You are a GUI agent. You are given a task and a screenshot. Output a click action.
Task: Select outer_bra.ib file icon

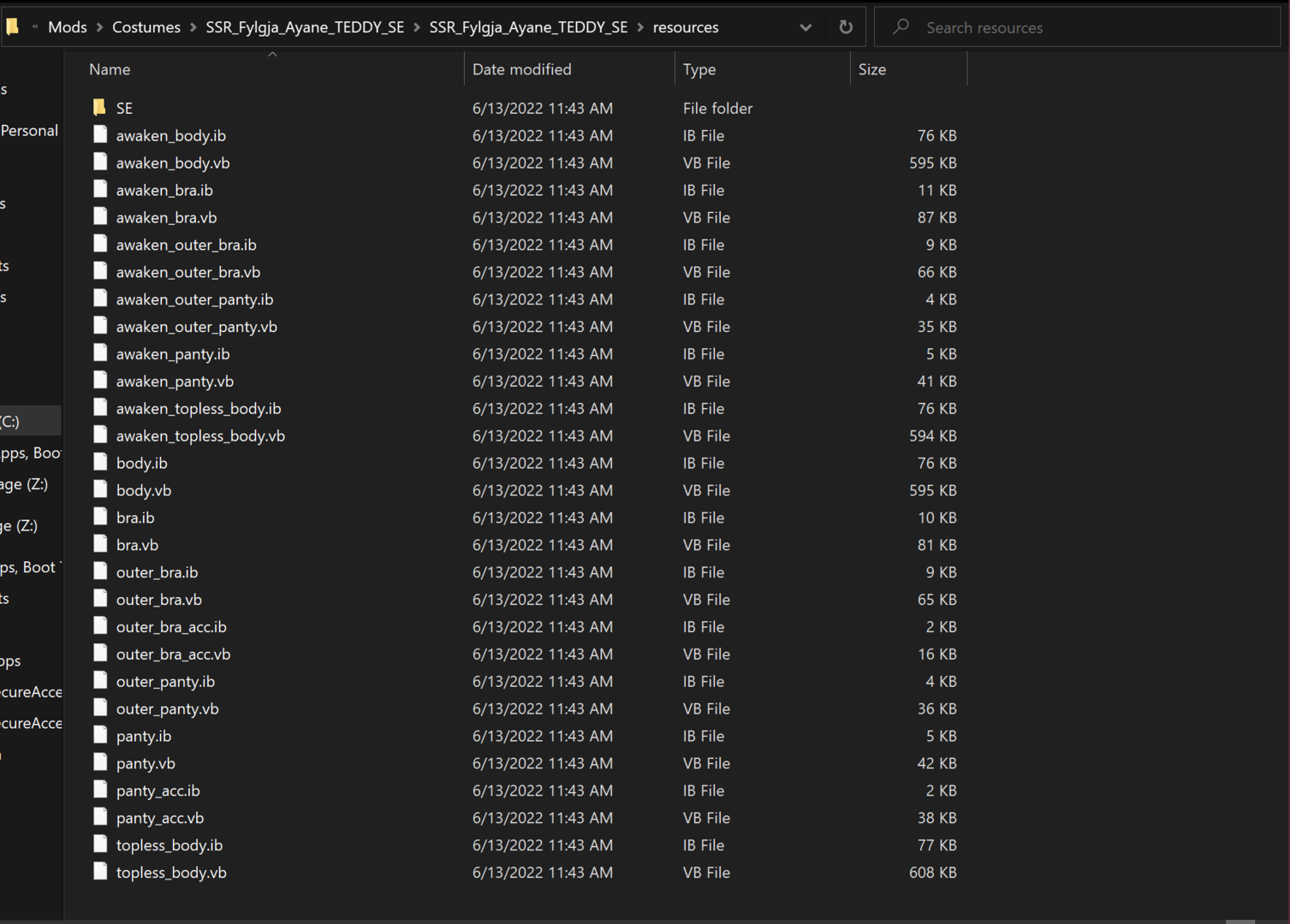click(100, 572)
